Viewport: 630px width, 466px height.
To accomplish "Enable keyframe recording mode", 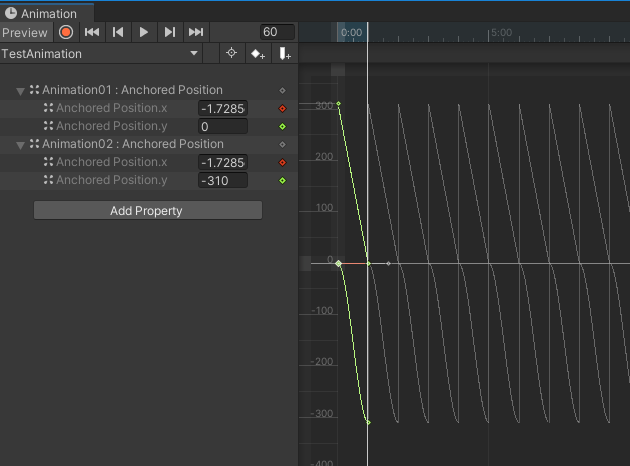I will tap(66, 32).
